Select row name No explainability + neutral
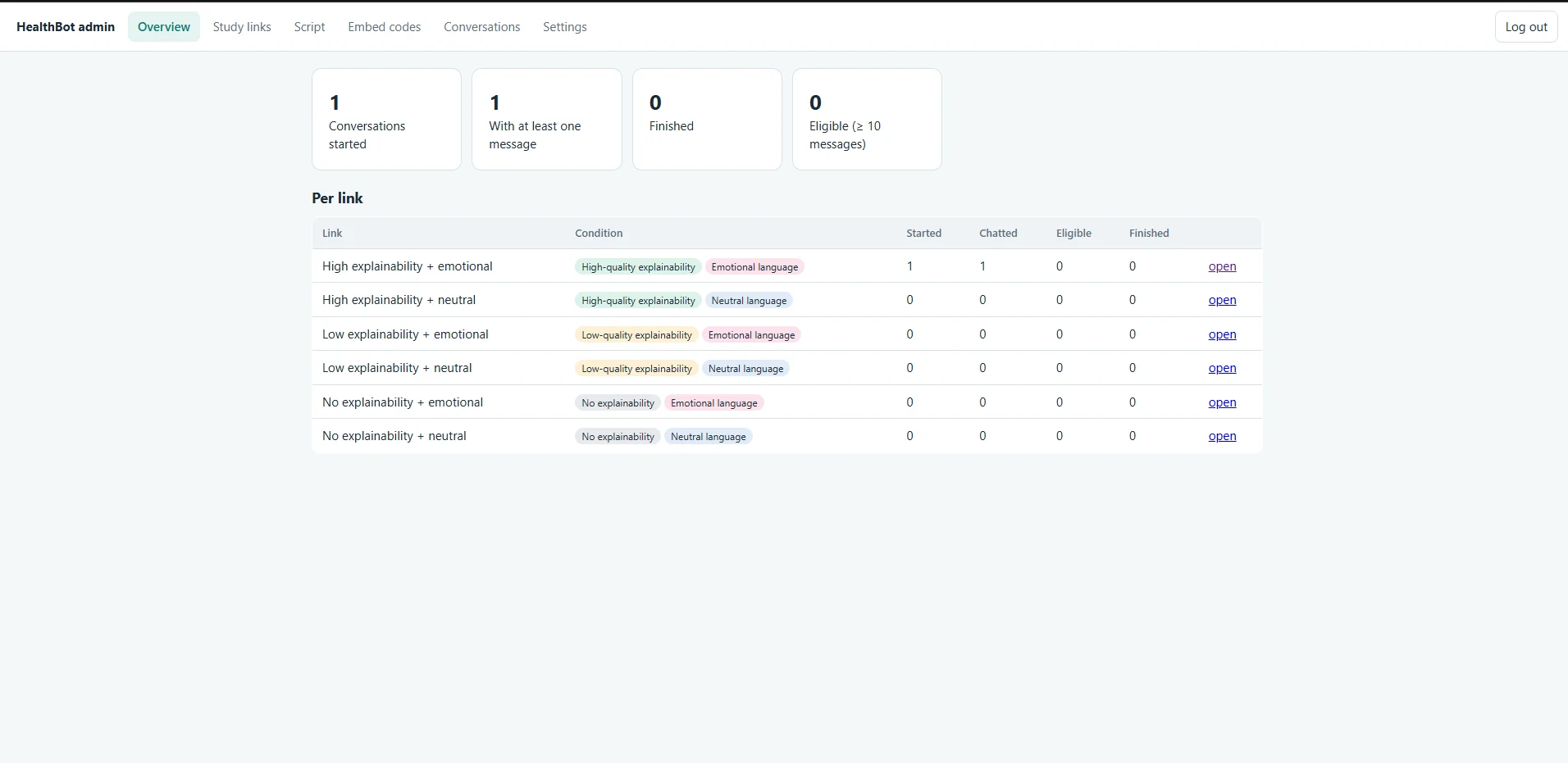The width and height of the screenshot is (1568, 763). point(394,436)
